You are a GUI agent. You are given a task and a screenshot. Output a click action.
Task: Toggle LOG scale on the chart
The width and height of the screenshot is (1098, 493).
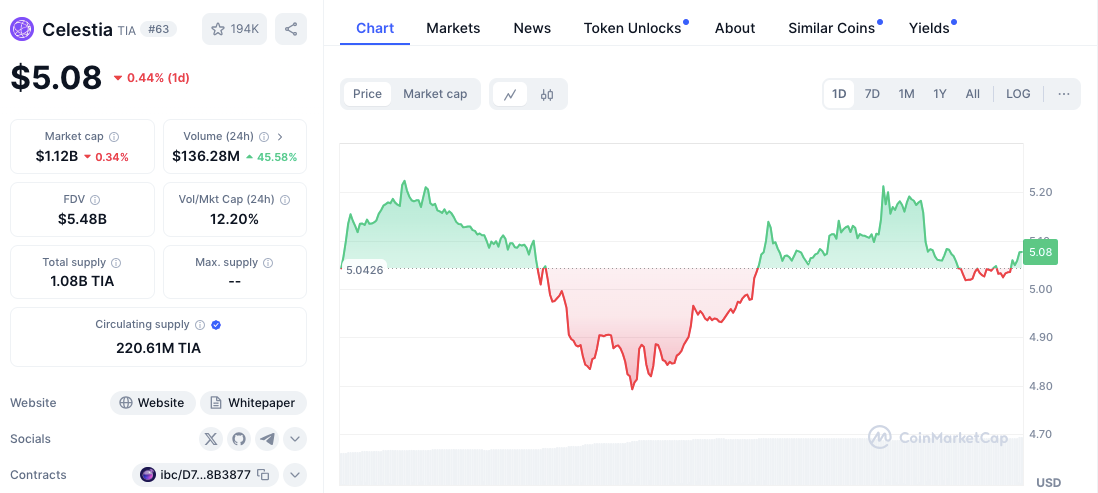click(1018, 94)
